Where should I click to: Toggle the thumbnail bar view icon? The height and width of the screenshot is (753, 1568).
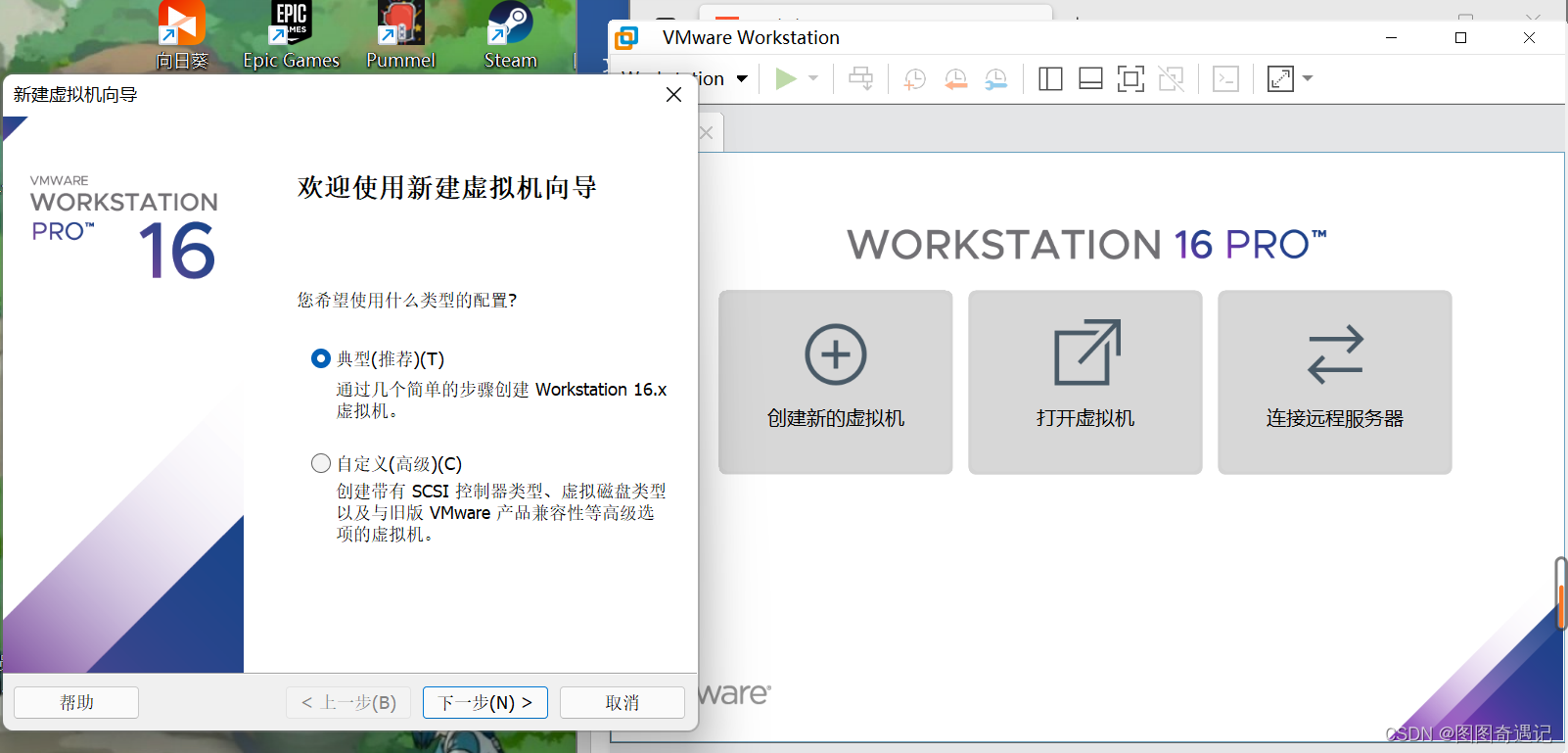1090,78
